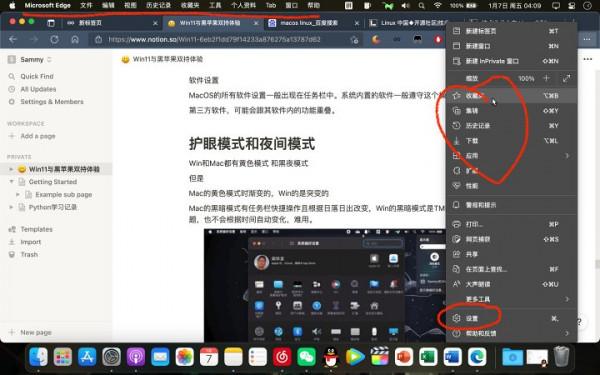Go to Edge home page icon
600x375 pixels.
click(x=75, y=39)
